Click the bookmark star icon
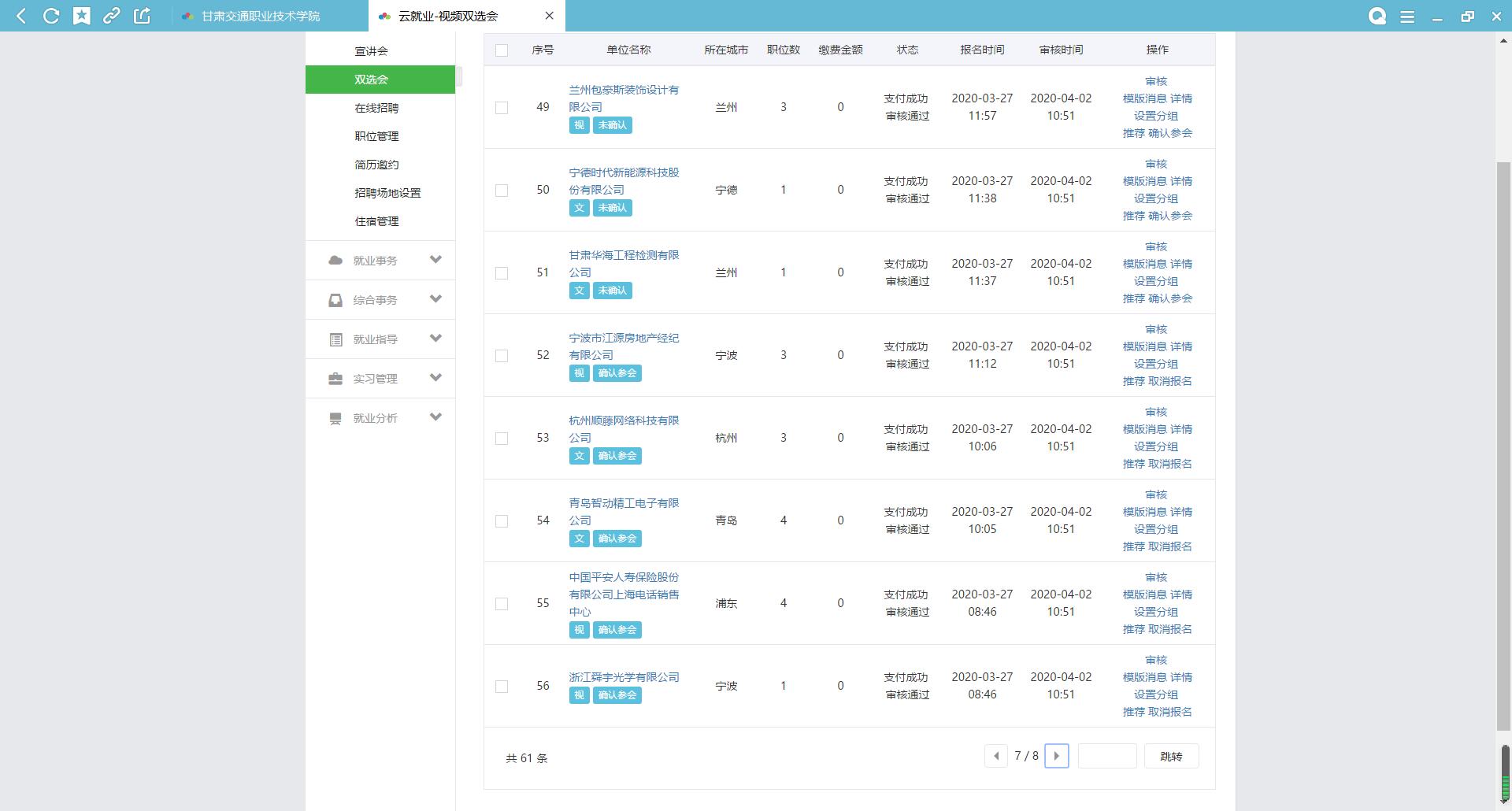Screen dimensions: 1512x811 81,16
